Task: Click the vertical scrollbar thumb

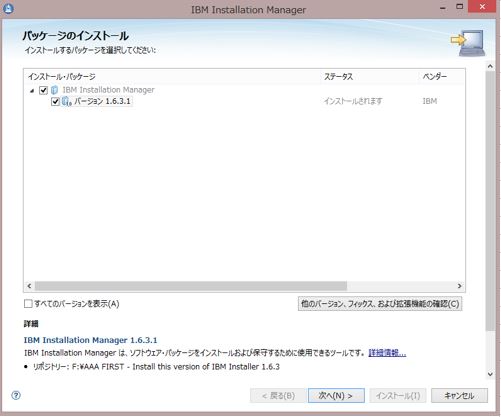Action: [490, 201]
